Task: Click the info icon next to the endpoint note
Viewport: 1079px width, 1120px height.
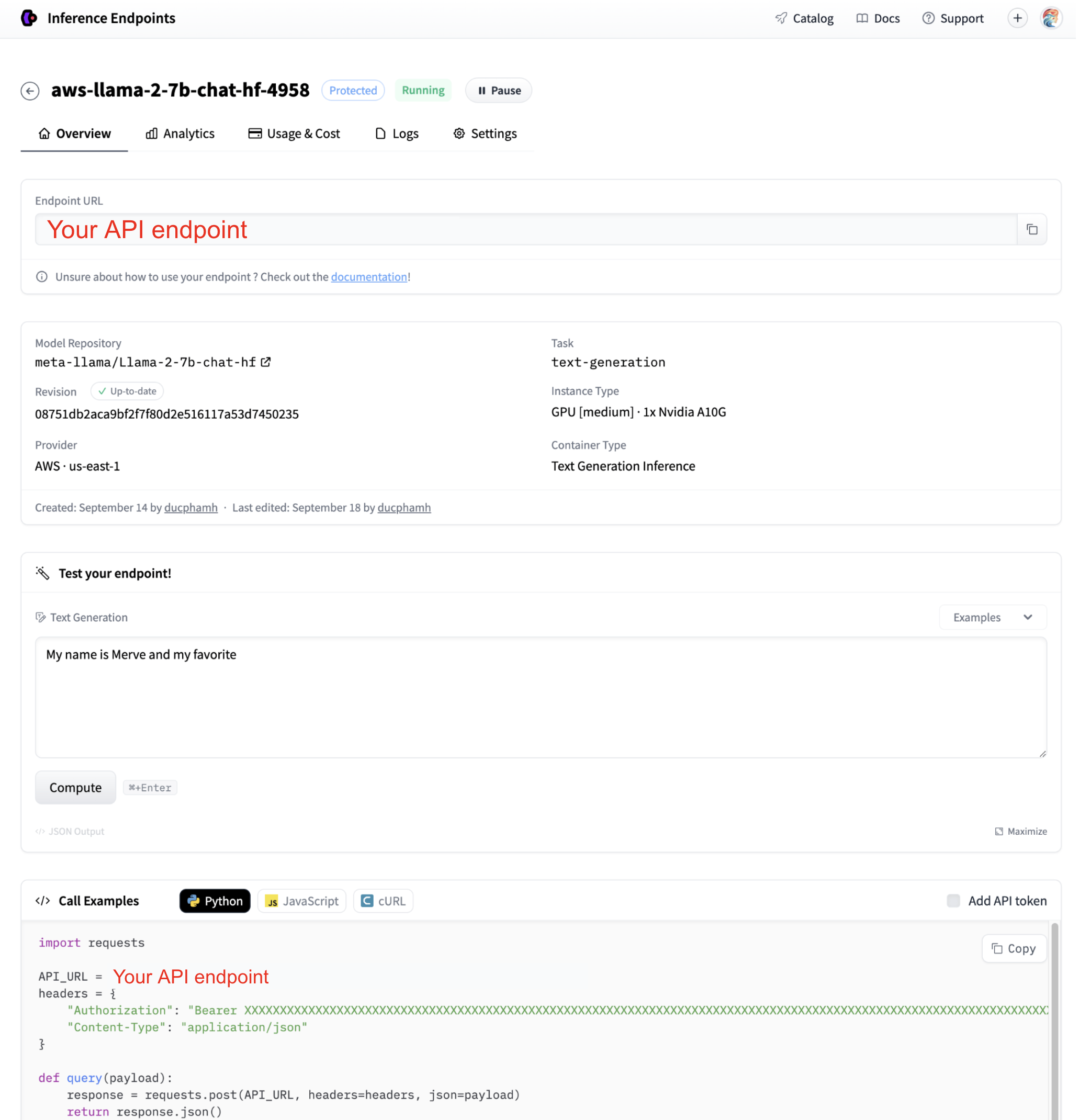Action: tap(42, 276)
